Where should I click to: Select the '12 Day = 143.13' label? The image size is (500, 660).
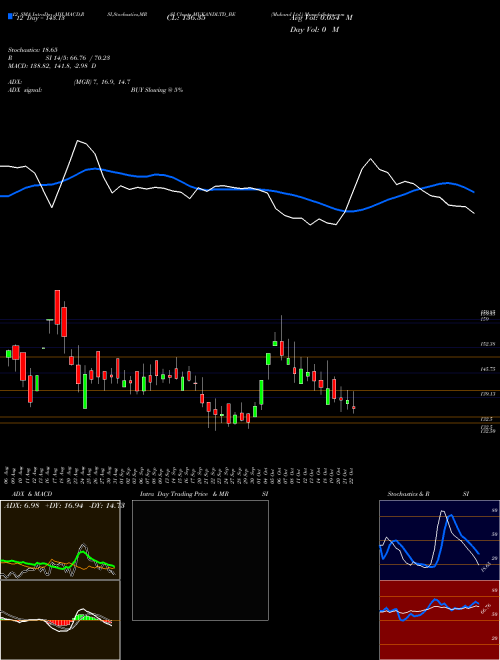[40, 18]
